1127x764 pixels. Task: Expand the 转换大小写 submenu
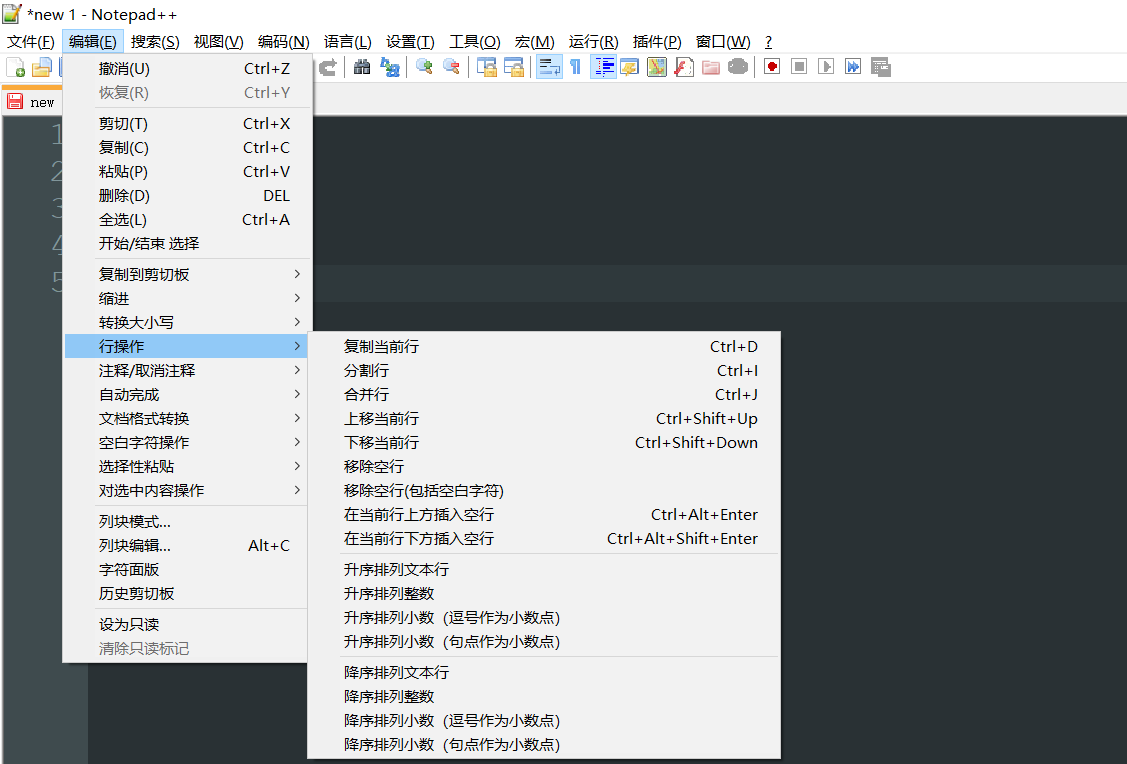[x=188, y=323]
